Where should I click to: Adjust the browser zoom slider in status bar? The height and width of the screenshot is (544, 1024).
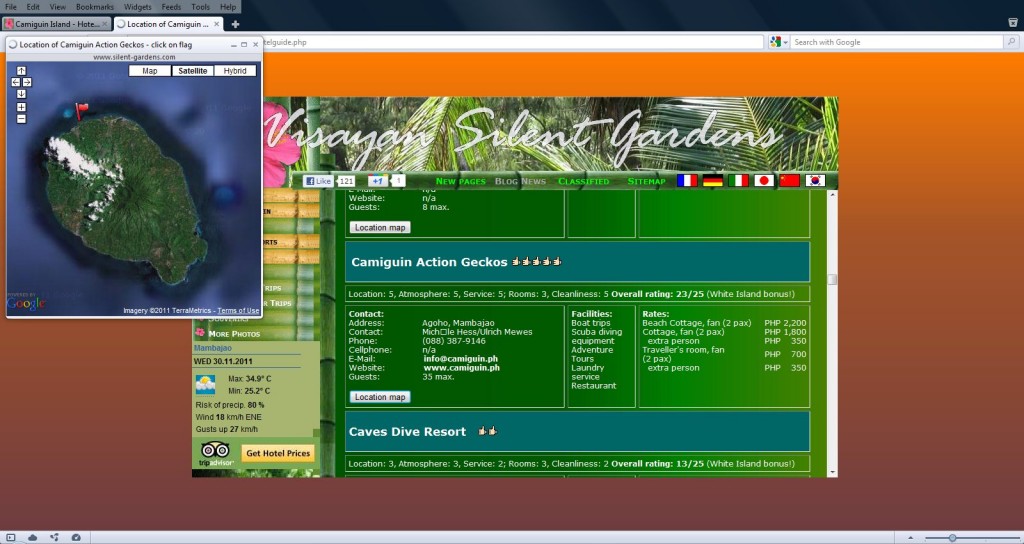point(952,537)
